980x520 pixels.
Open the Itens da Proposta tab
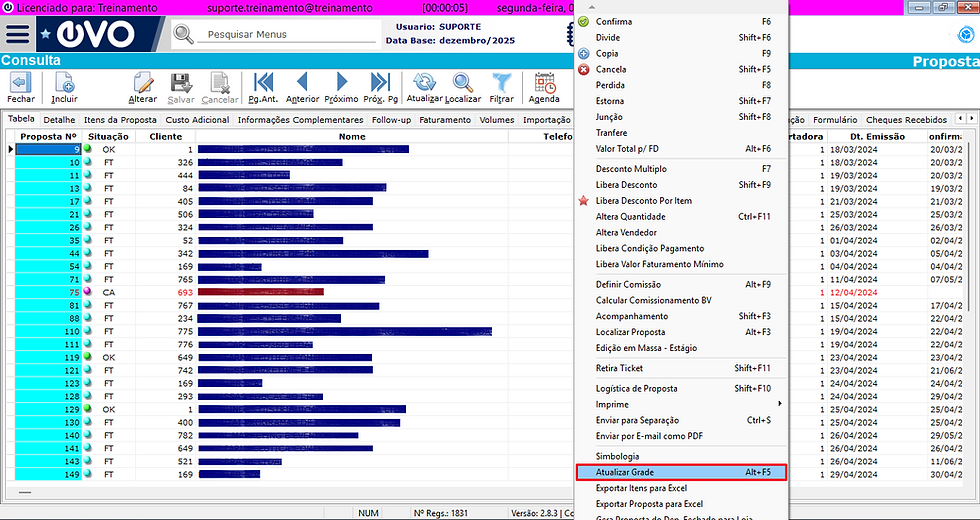(x=121, y=119)
